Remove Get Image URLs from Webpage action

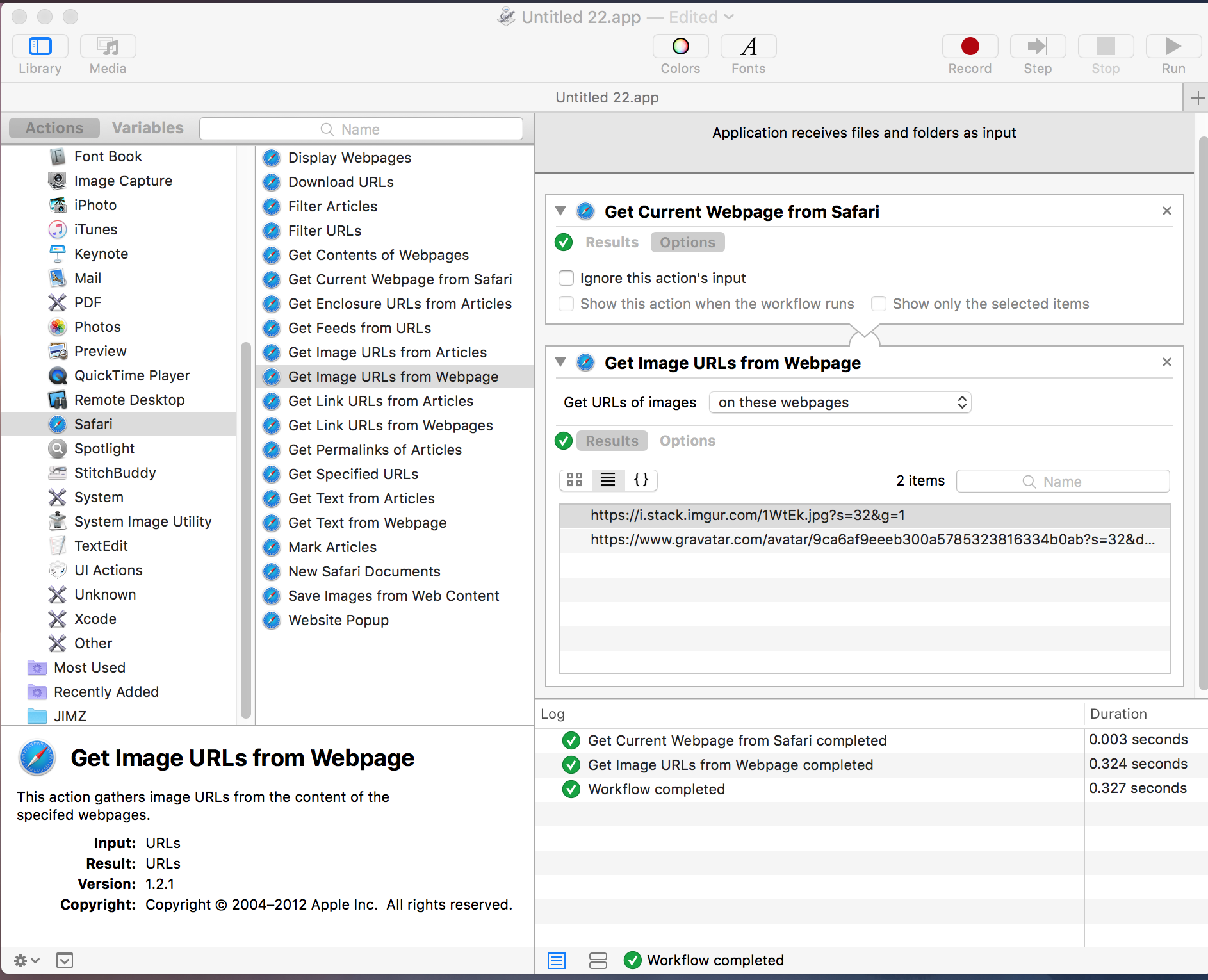(1167, 362)
